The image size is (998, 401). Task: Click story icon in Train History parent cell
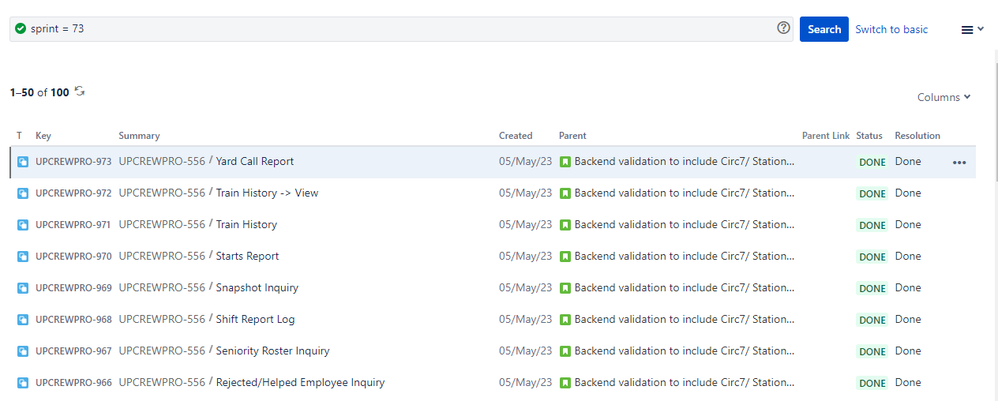click(x=565, y=225)
